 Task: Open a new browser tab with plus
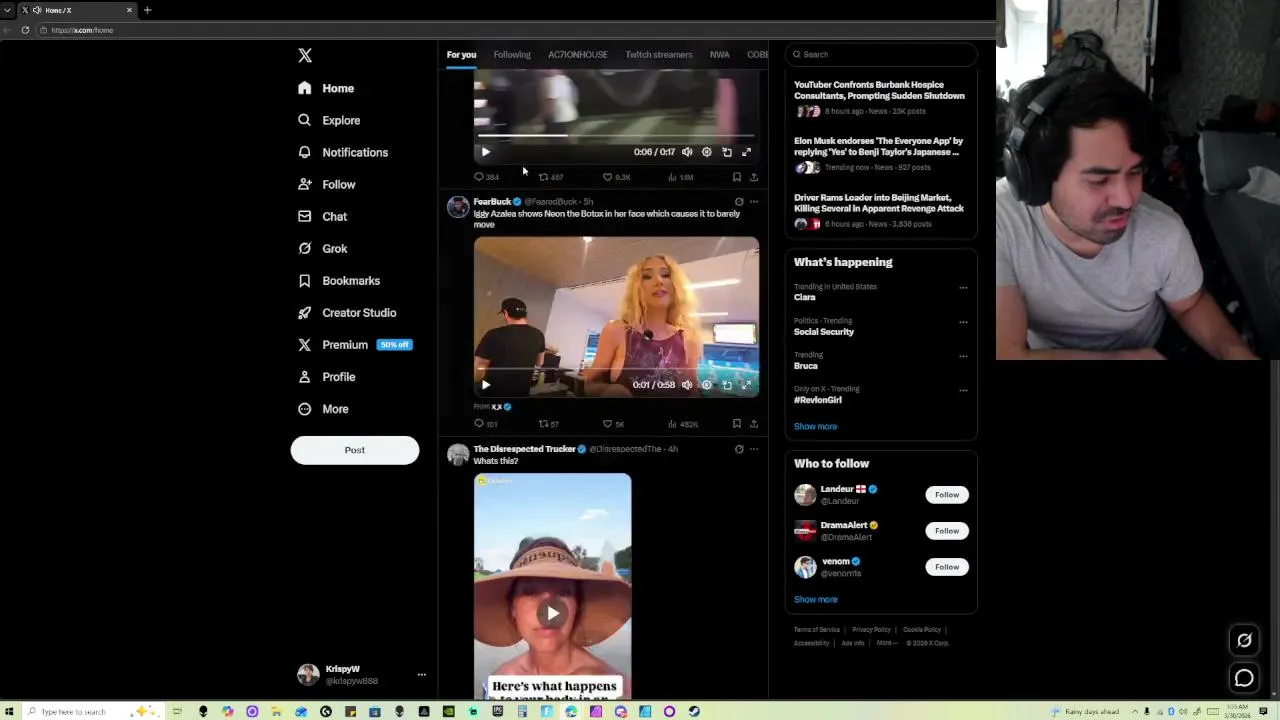[147, 10]
